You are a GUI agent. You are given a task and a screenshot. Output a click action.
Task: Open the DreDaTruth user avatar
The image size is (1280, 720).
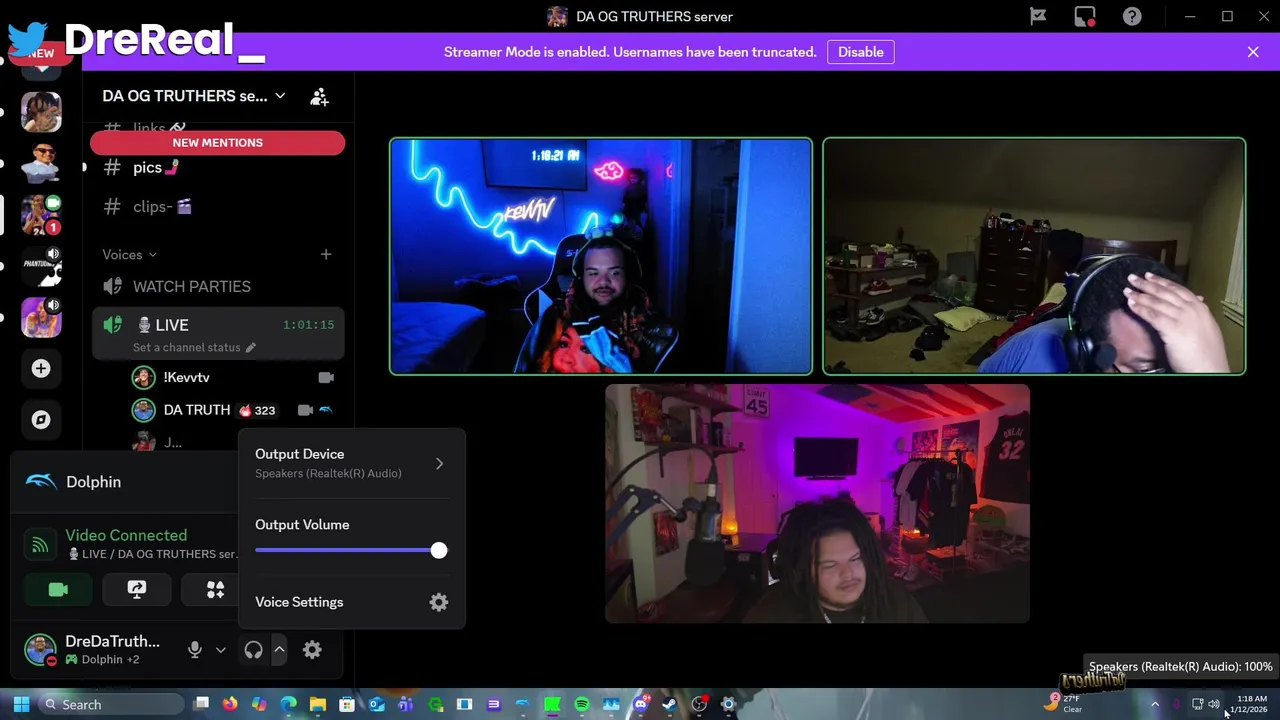[x=40, y=650]
